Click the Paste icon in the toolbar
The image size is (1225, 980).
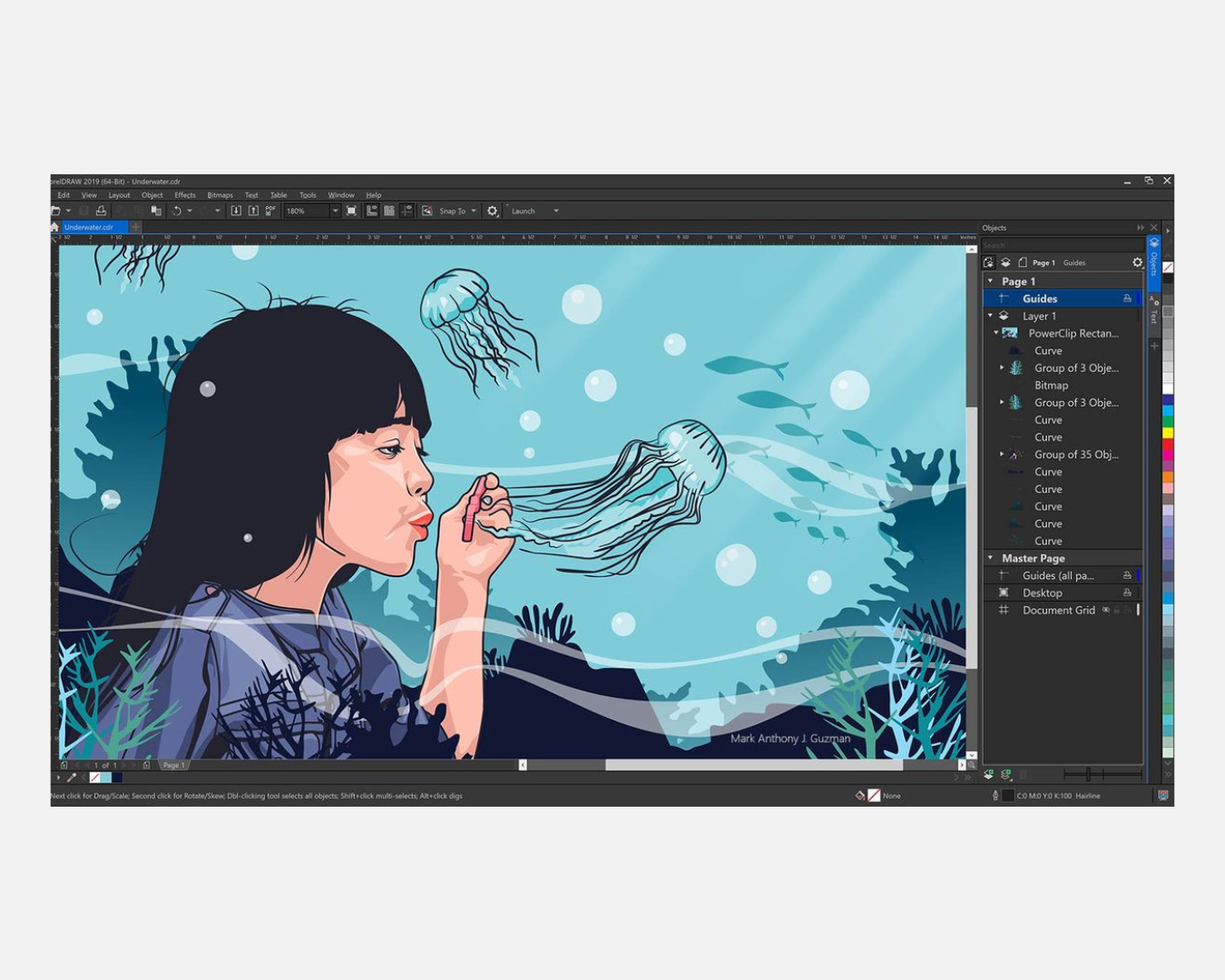(156, 211)
